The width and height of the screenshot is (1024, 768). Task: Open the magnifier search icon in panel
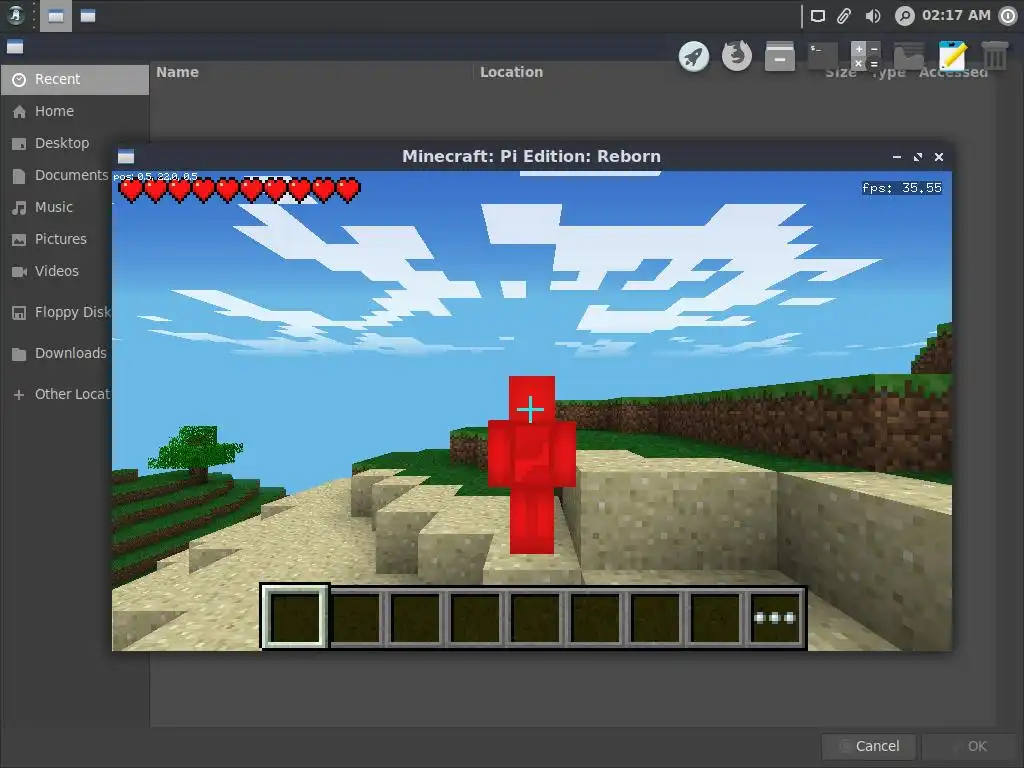(904, 16)
